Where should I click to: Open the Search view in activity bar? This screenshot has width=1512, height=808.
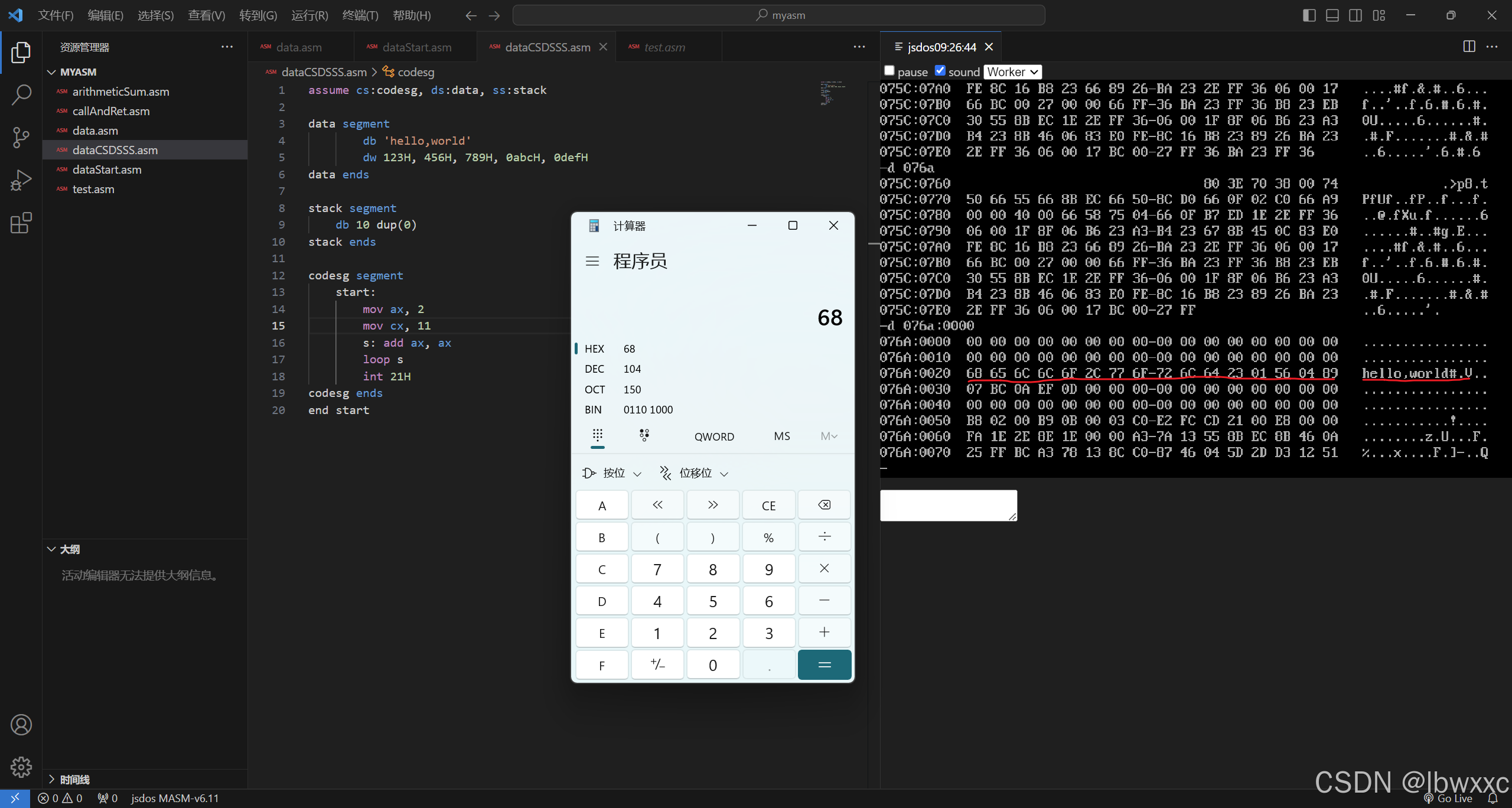pyautogui.click(x=21, y=95)
